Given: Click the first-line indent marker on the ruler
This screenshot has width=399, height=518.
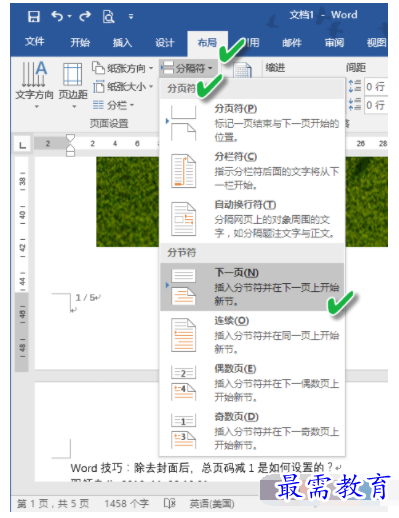Looking at the screenshot, I should (x=70, y=139).
